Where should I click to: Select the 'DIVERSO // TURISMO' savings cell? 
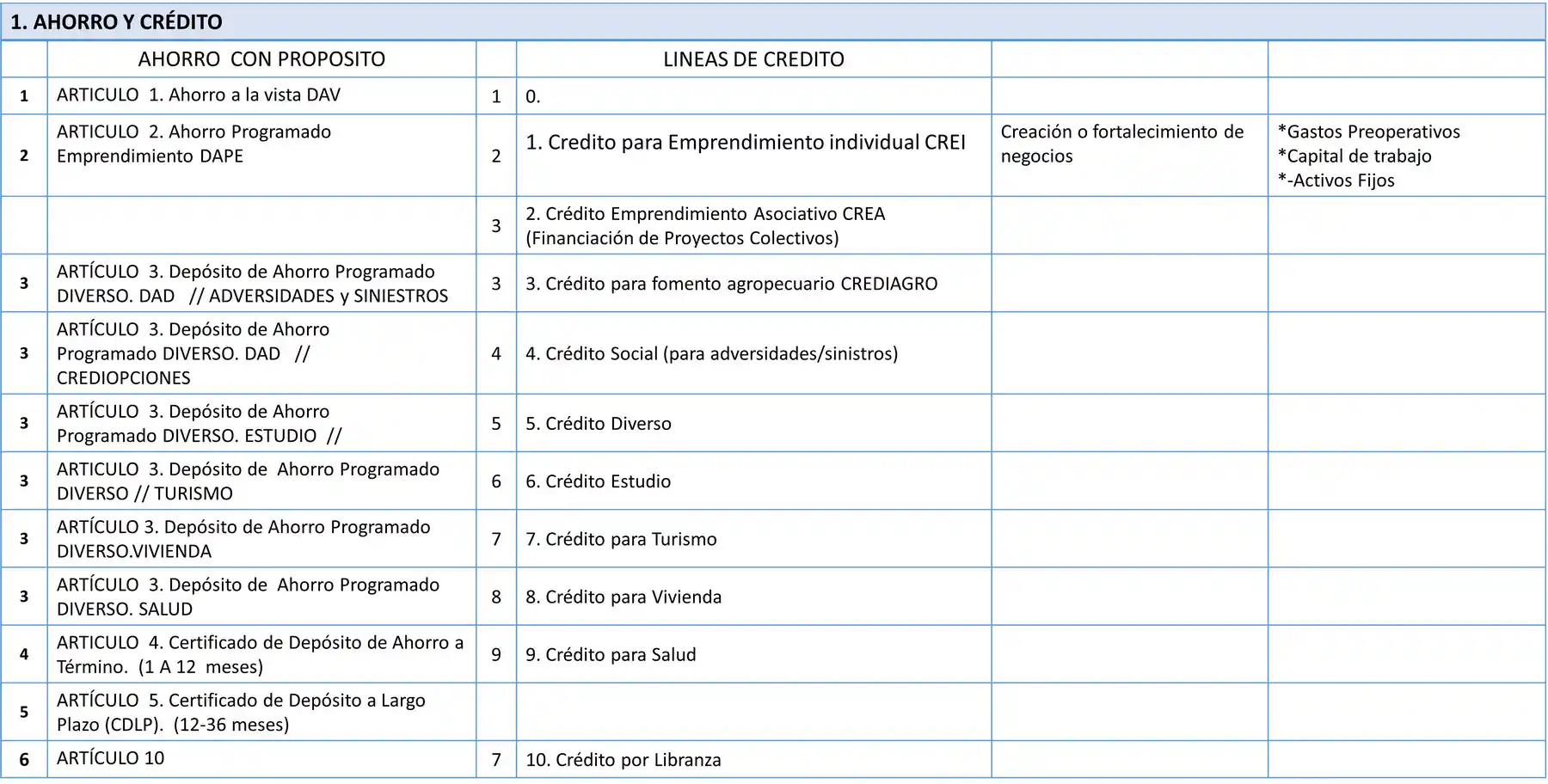click(x=261, y=481)
